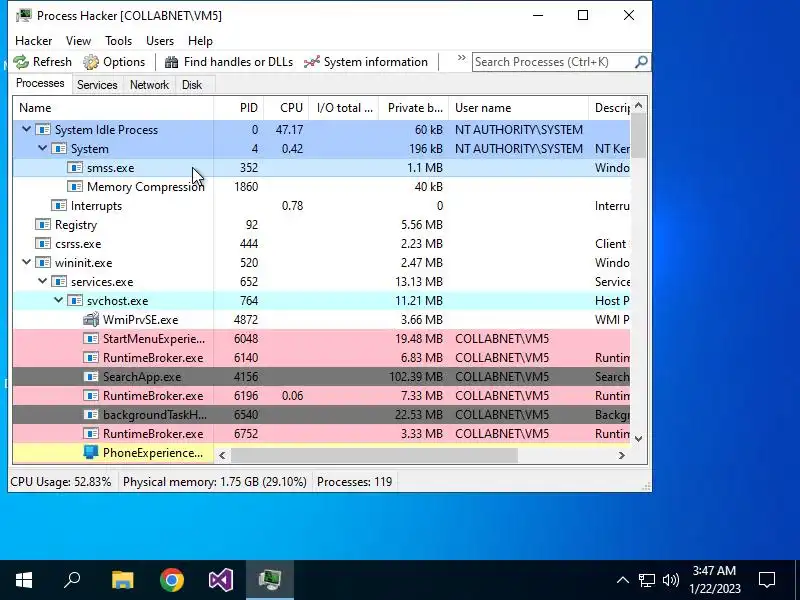The height and width of the screenshot is (600, 800).
Task: Click Process Hacker taskbar icon
Action: tap(270, 580)
